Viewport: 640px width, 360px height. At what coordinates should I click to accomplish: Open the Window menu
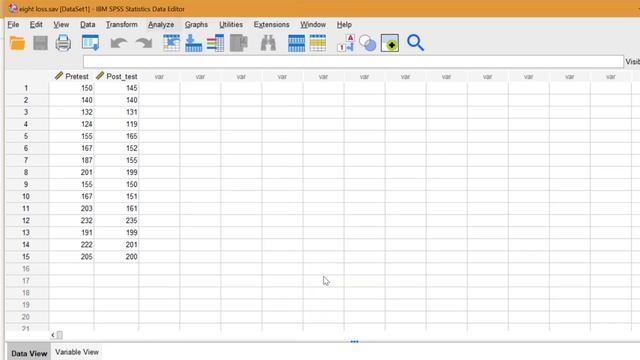click(x=313, y=24)
